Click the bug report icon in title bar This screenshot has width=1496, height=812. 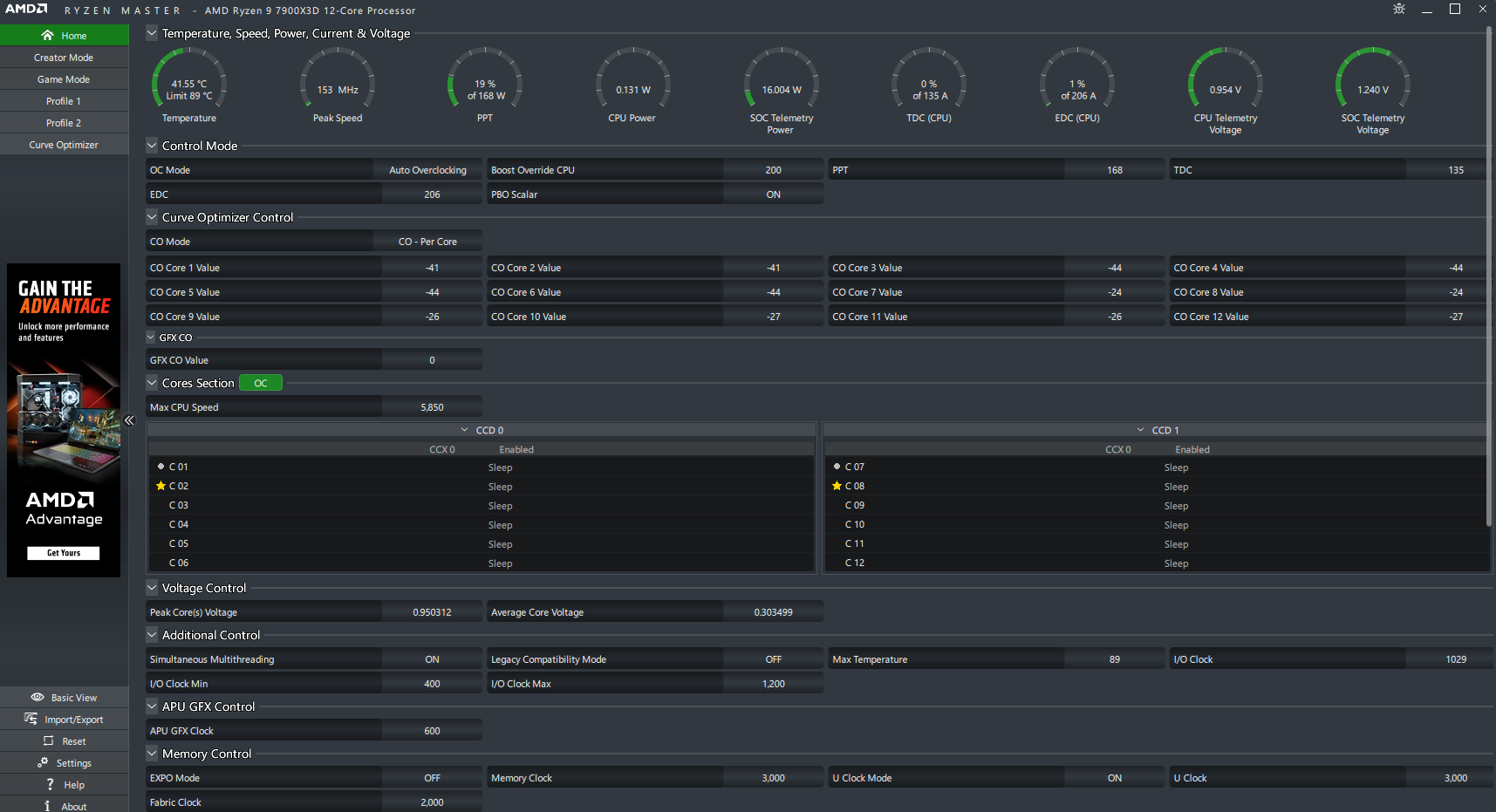pyautogui.click(x=1399, y=10)
